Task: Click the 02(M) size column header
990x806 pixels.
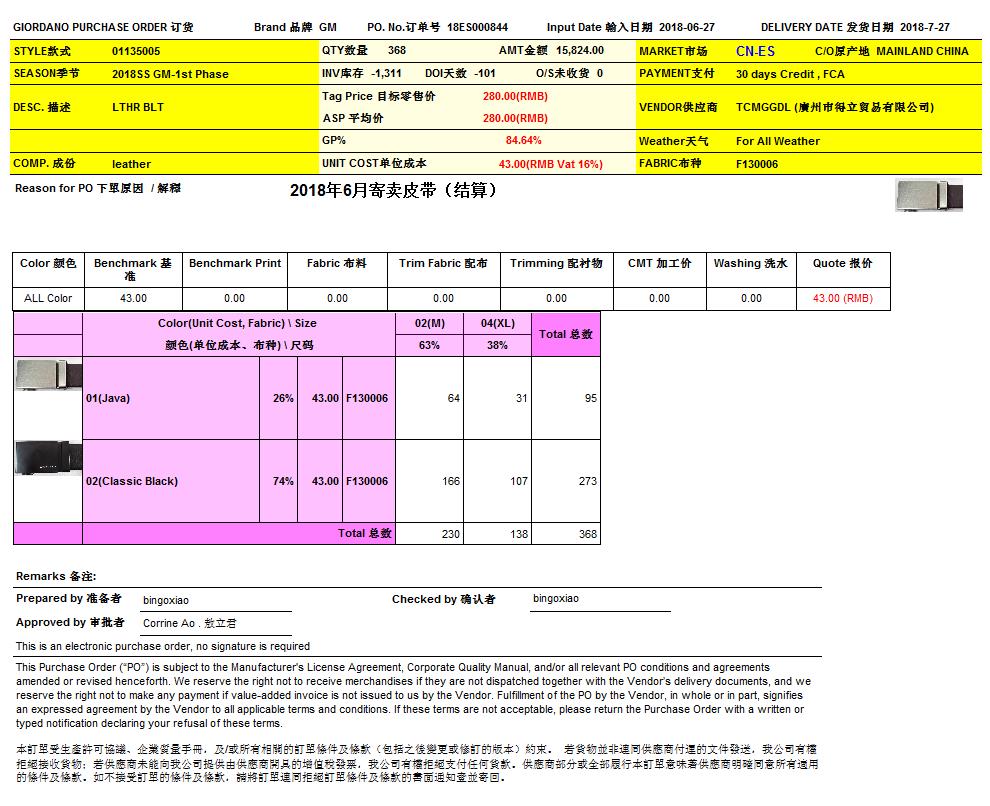Action: tap(429, 324)
